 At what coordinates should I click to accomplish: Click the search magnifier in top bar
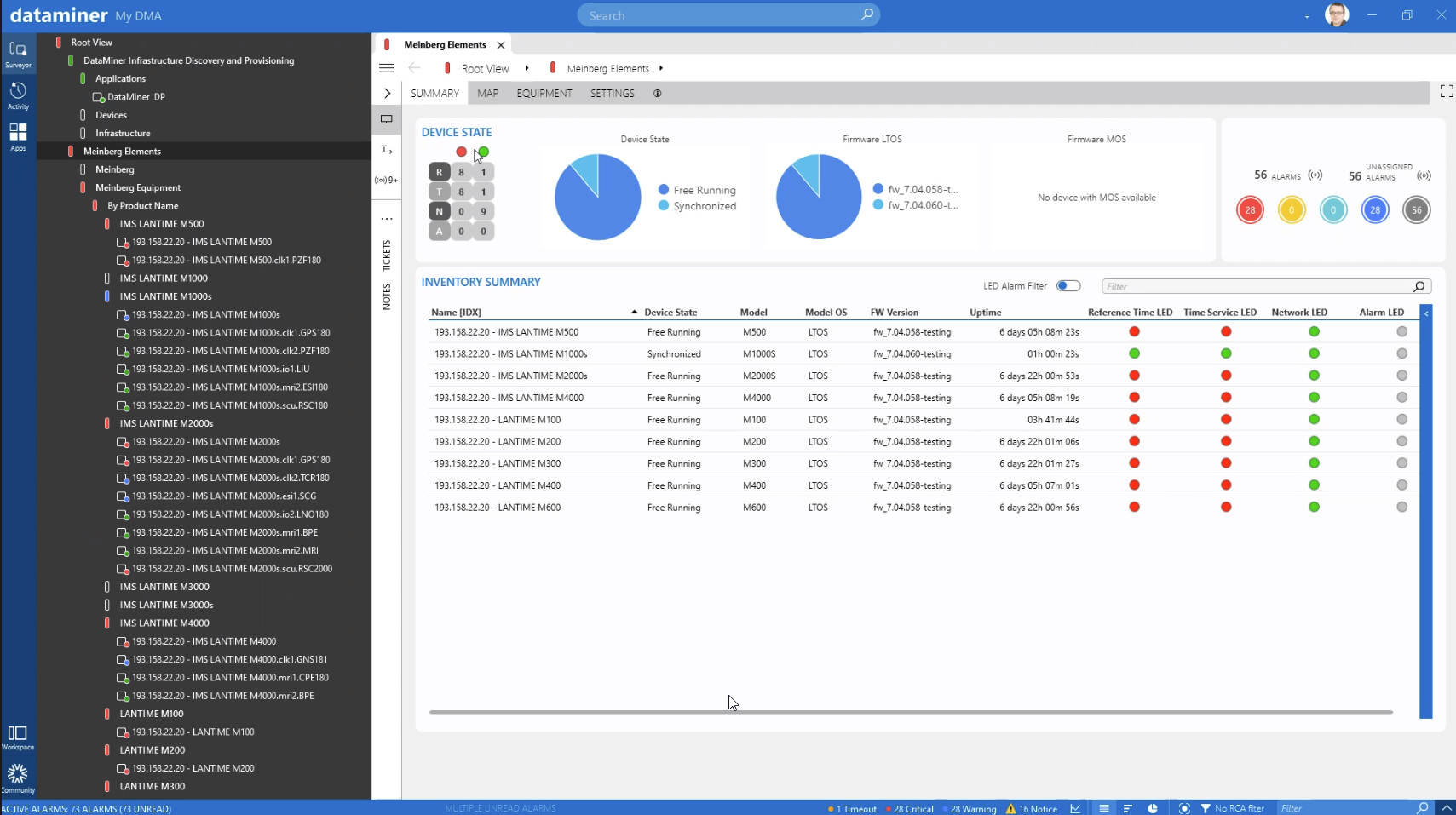pos(866,14)
